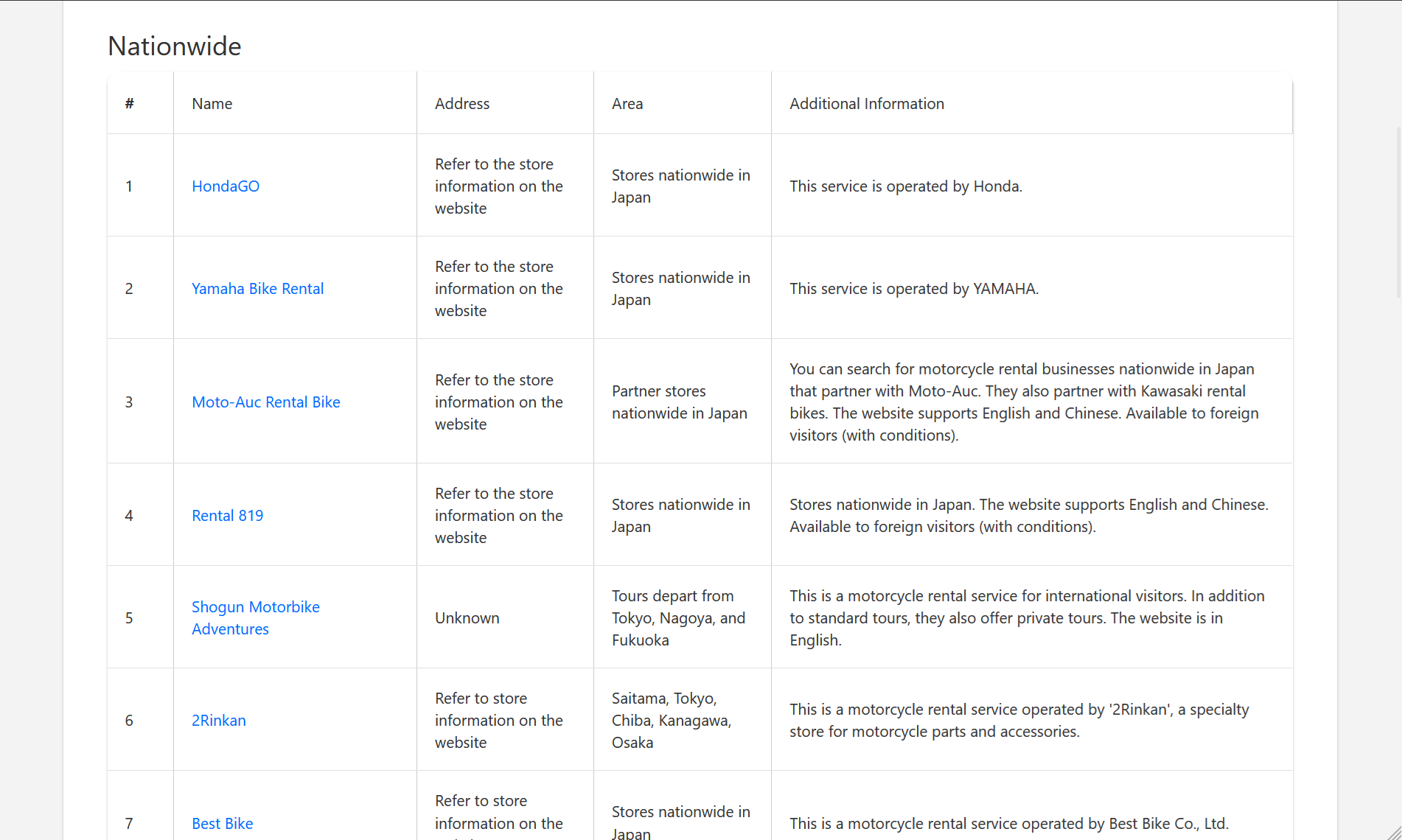Click the Rental 819 additional information text

[x=1029, y=515]
